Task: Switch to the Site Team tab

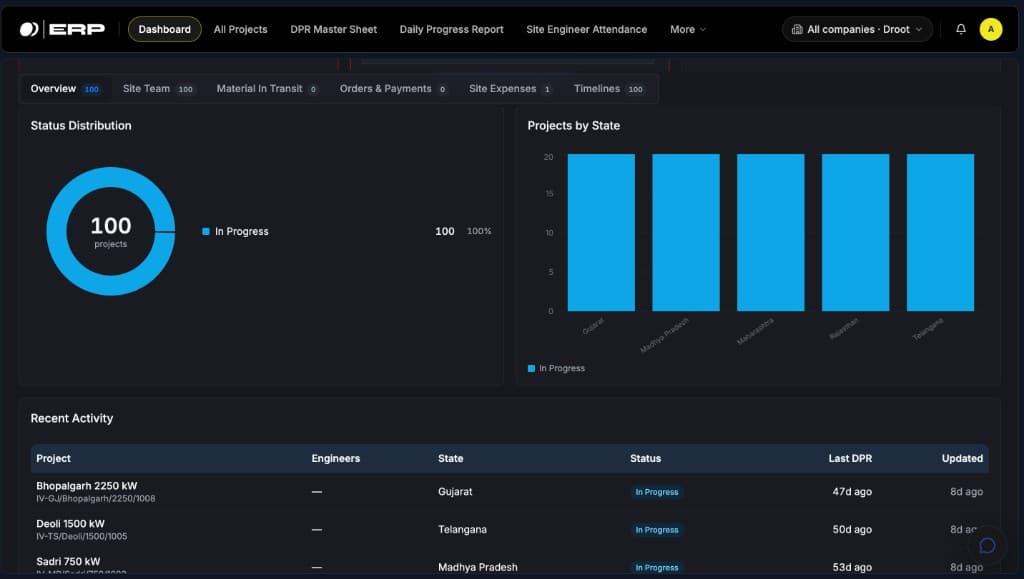Action: tap(158, 89)
